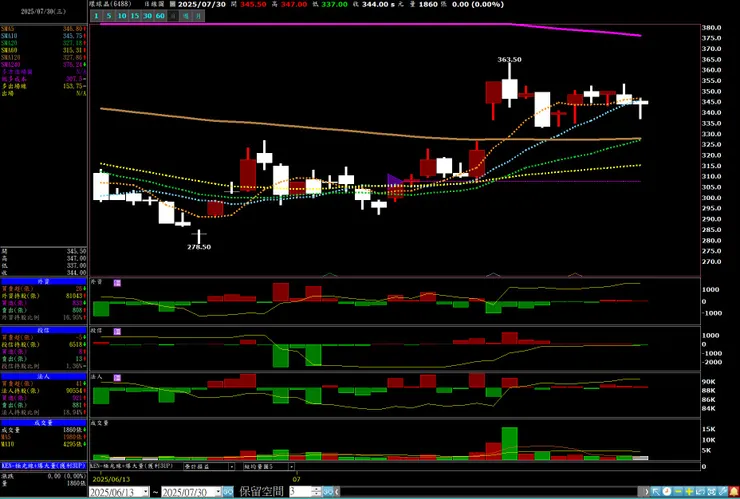Click the minus zoom-out icon

pos(678,491)
